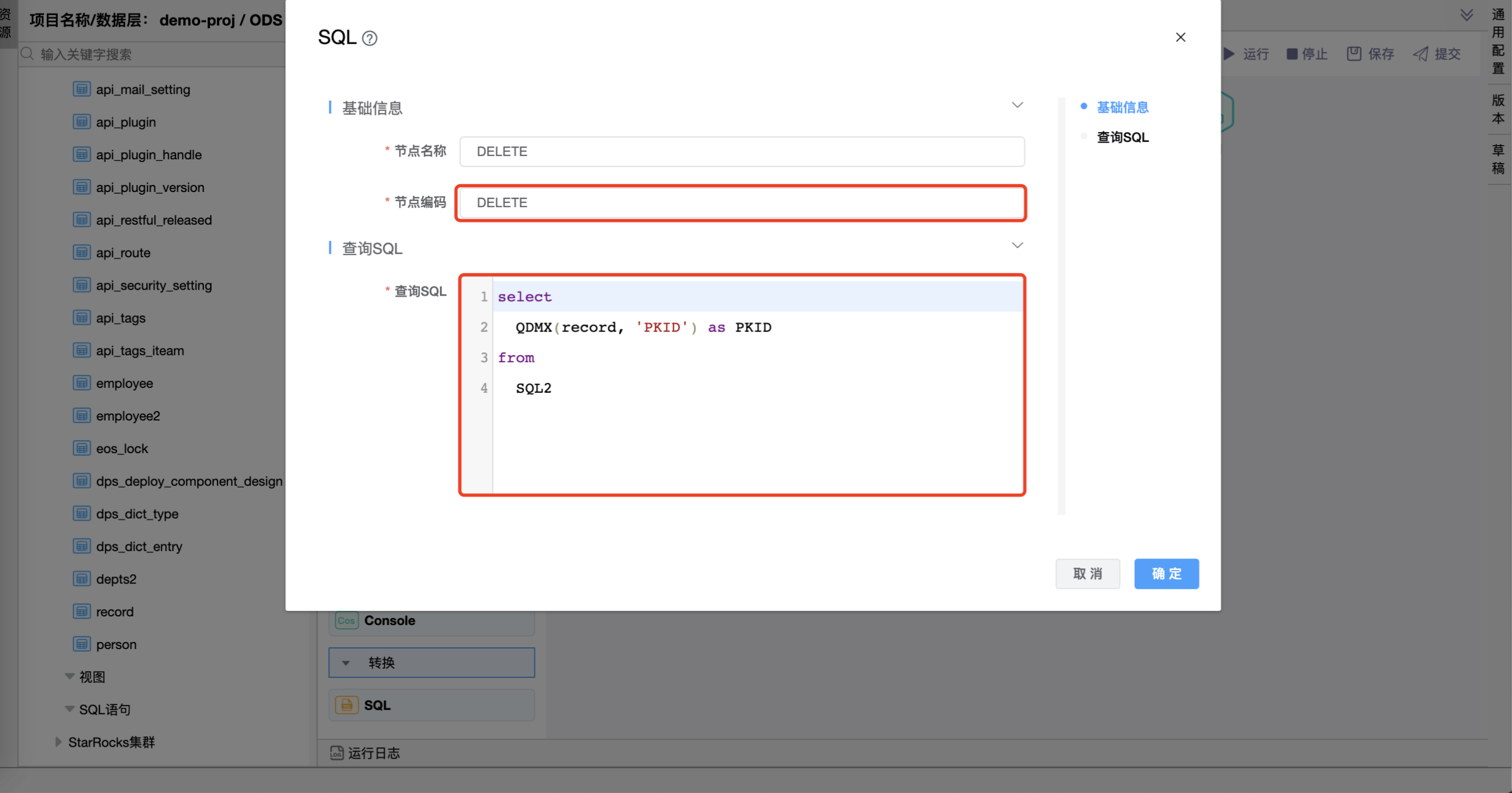Viewport: 1512px width, 793px height.
Task: Click the Save disk icon
Action: pos(1353,54)
